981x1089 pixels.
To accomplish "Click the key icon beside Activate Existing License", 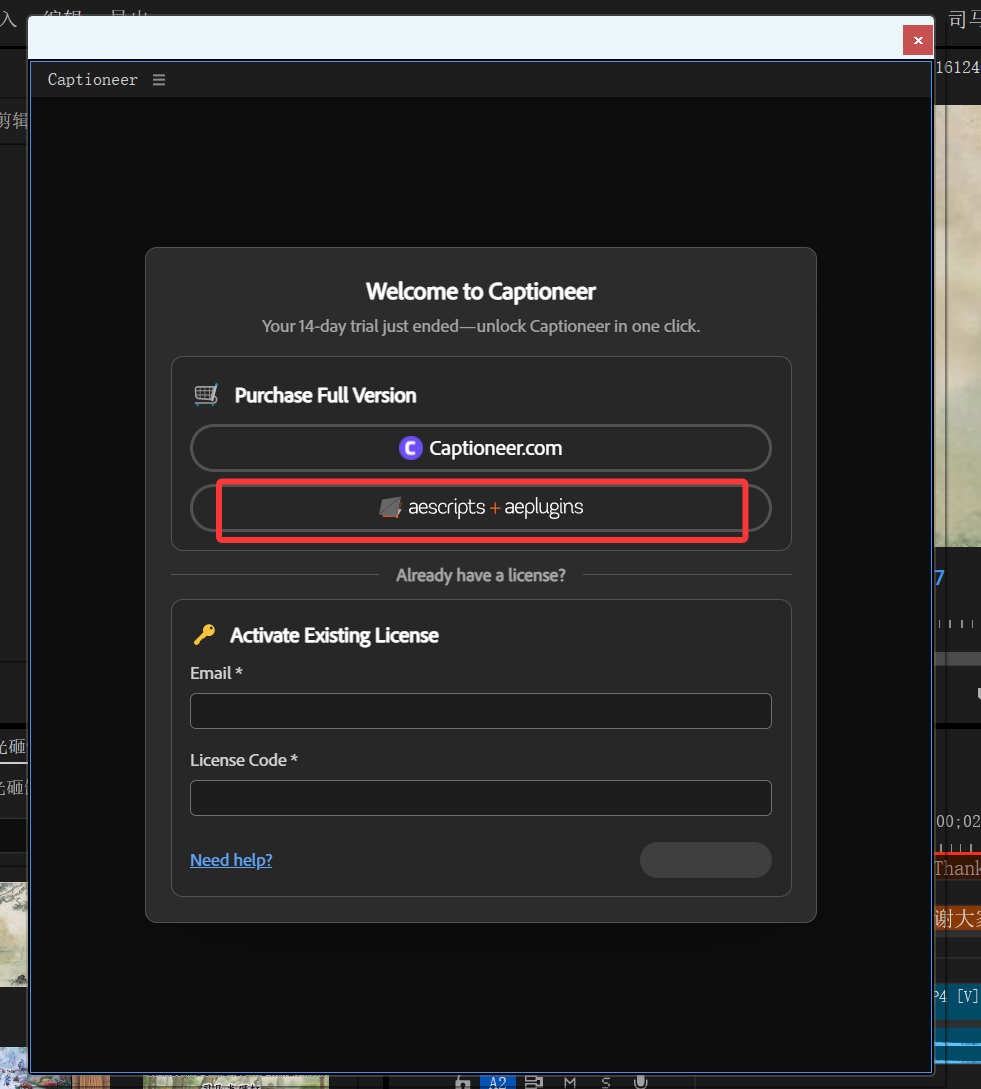I will pos(205,635).
